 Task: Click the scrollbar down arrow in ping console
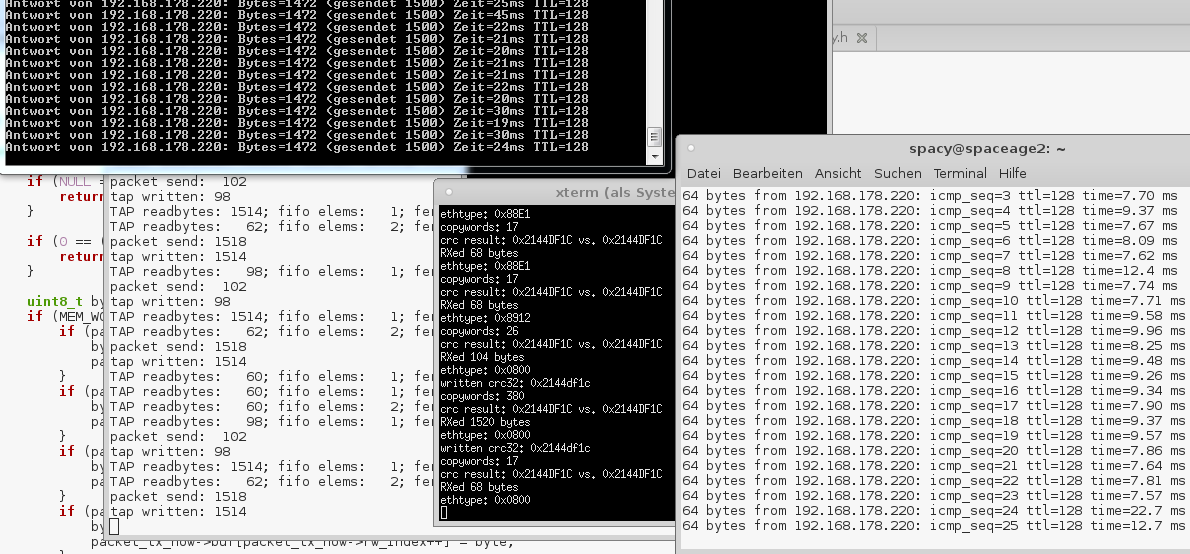tap(655, 156)
